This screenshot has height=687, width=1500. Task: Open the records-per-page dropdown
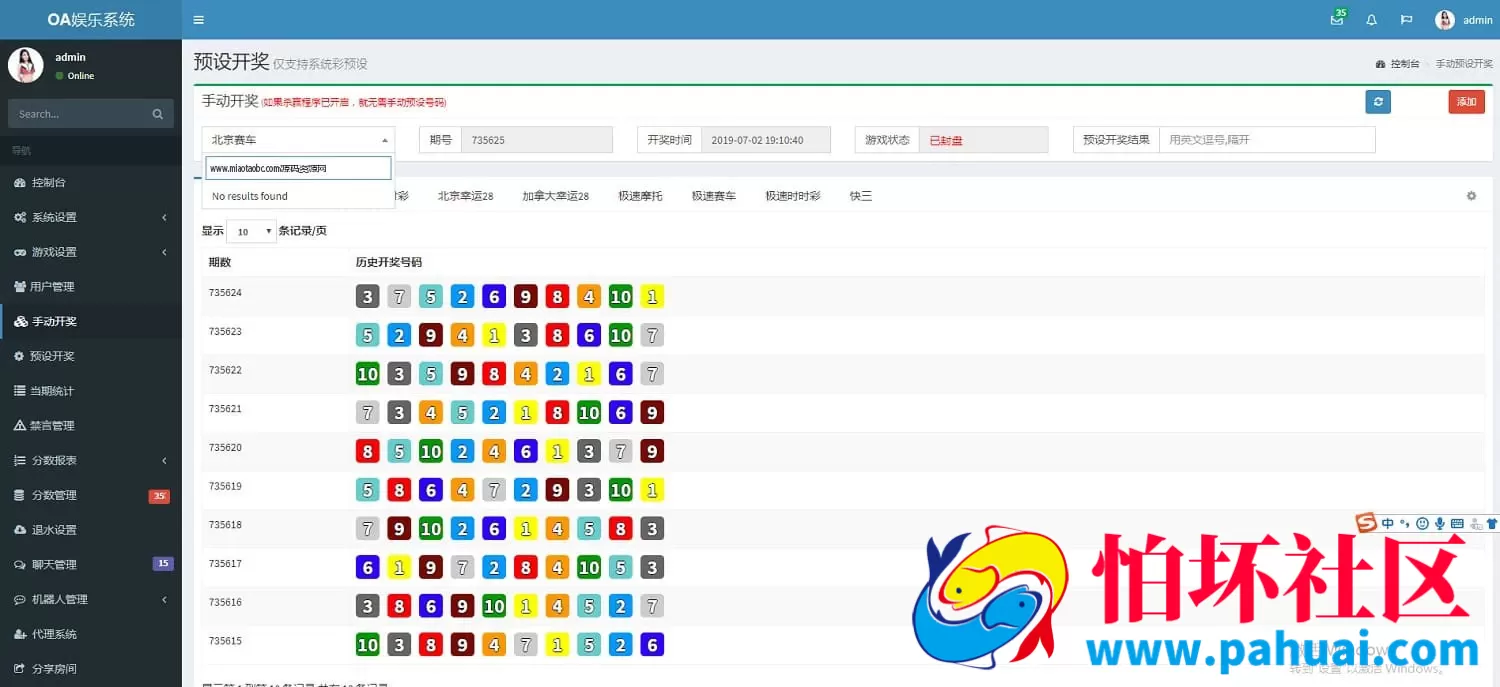251,232
